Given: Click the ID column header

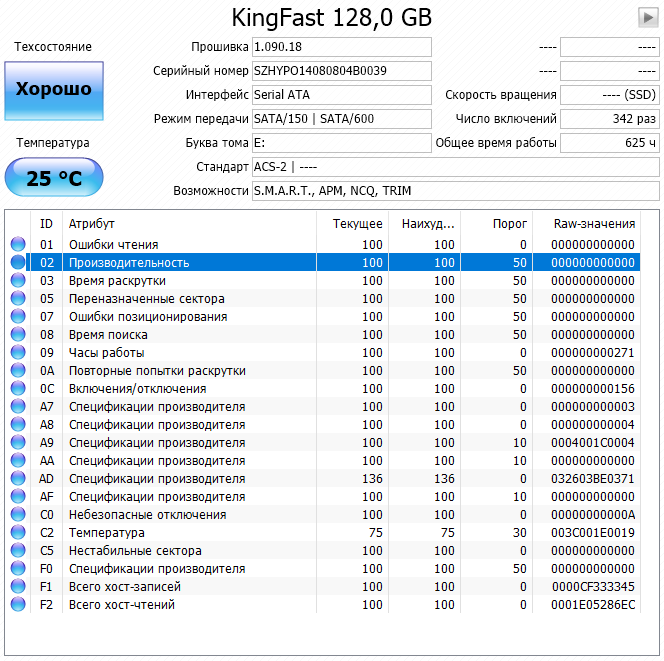Looking at the screenshot, I should pyautogui.click(x=46, y=224).
